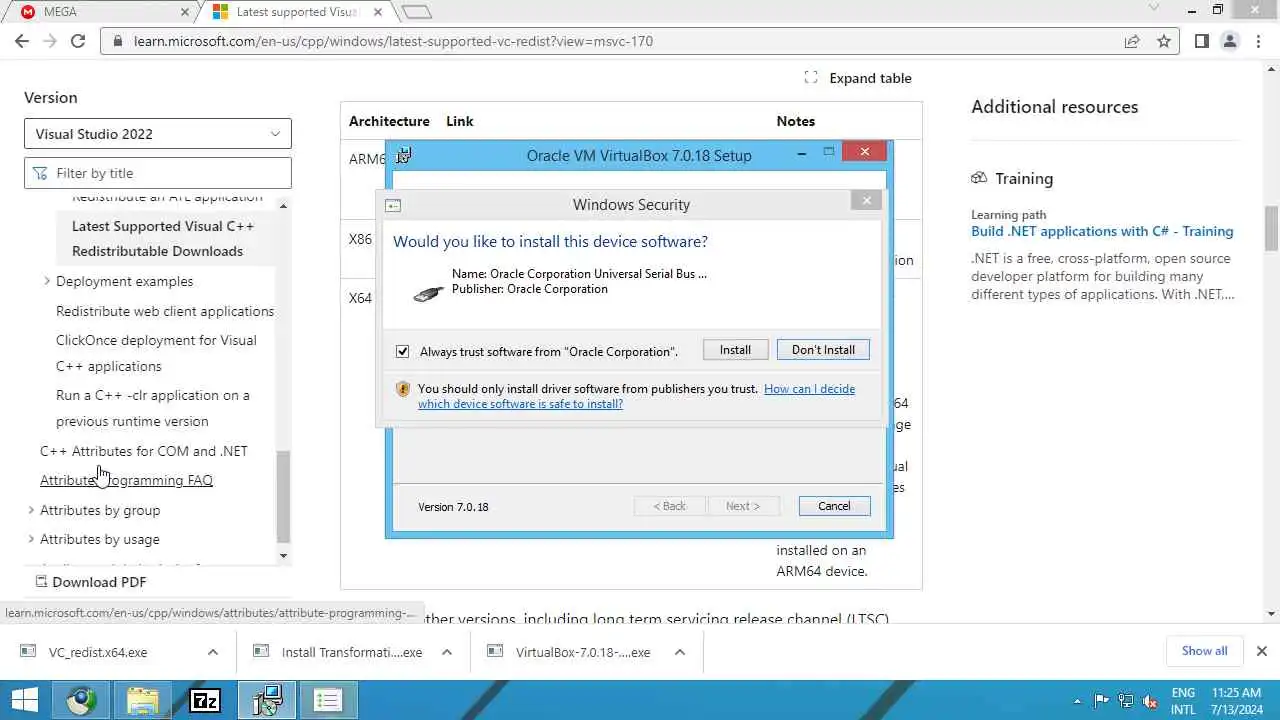
Task: Click the page vertical scrollbar thumb
Action: (1272, 229)
